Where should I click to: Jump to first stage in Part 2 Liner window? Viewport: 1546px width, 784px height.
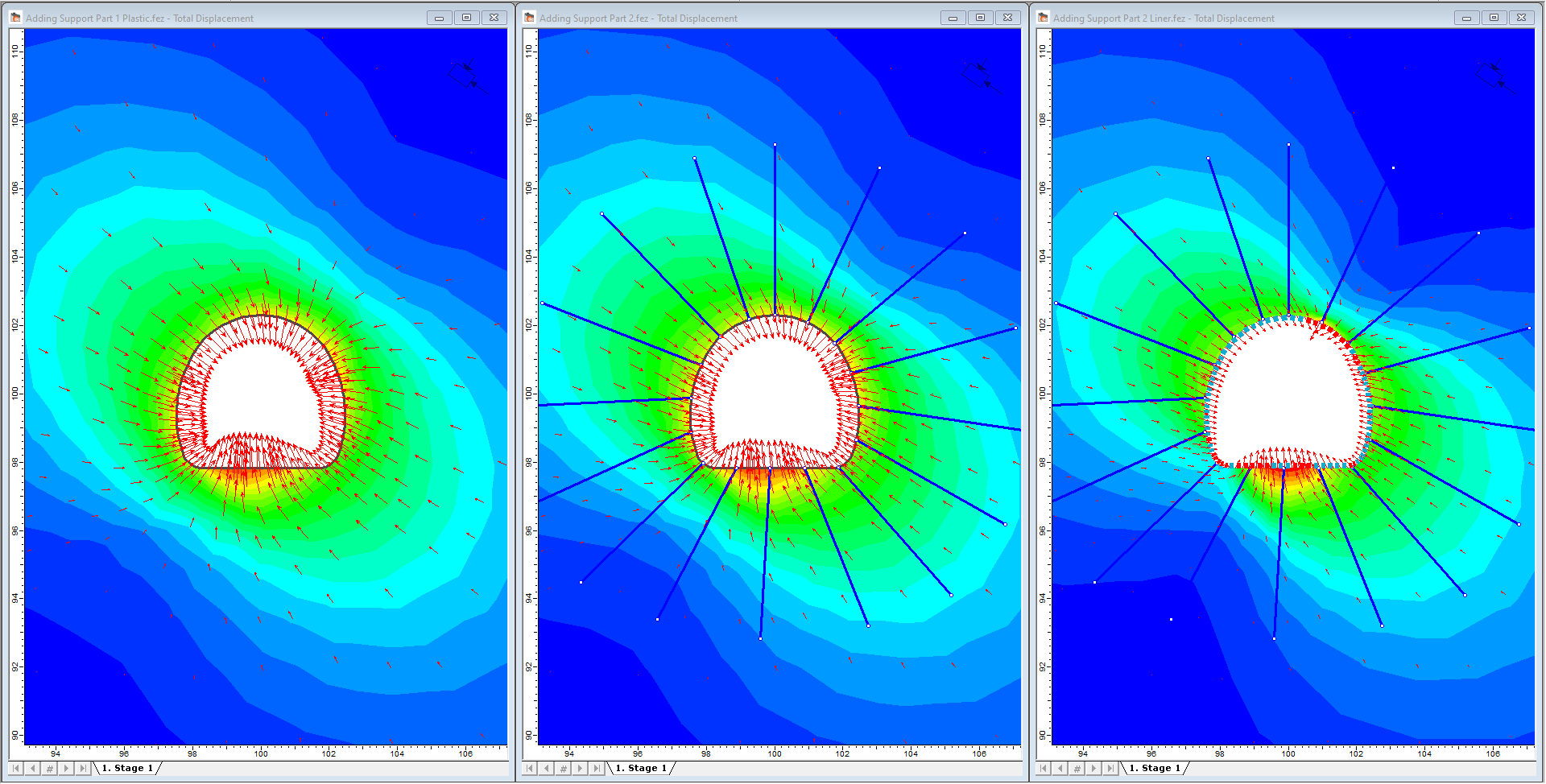[1043, 769]
